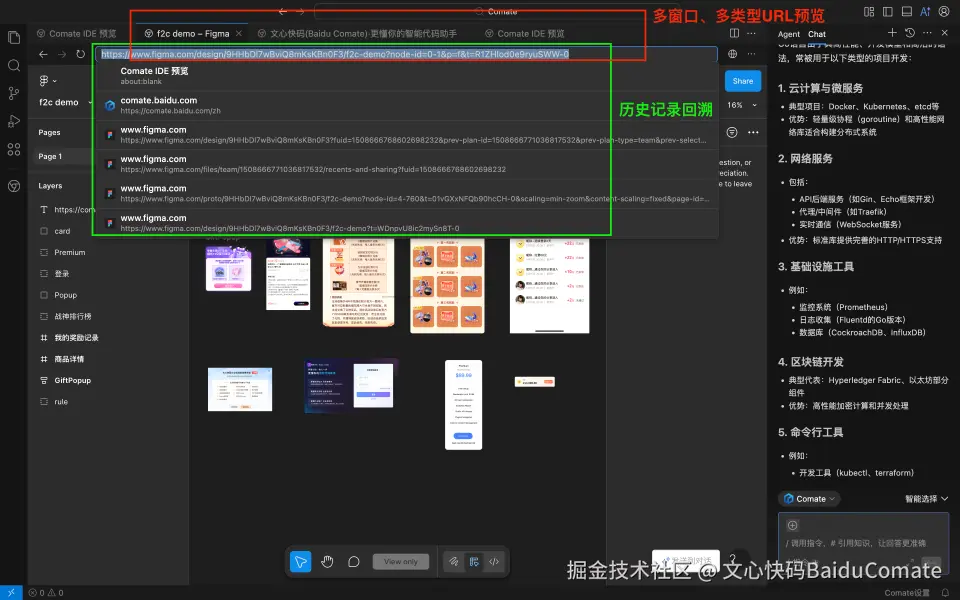Choose comate.baidu.com history entry
Screen dimensions: 960x600
point(407,105)
